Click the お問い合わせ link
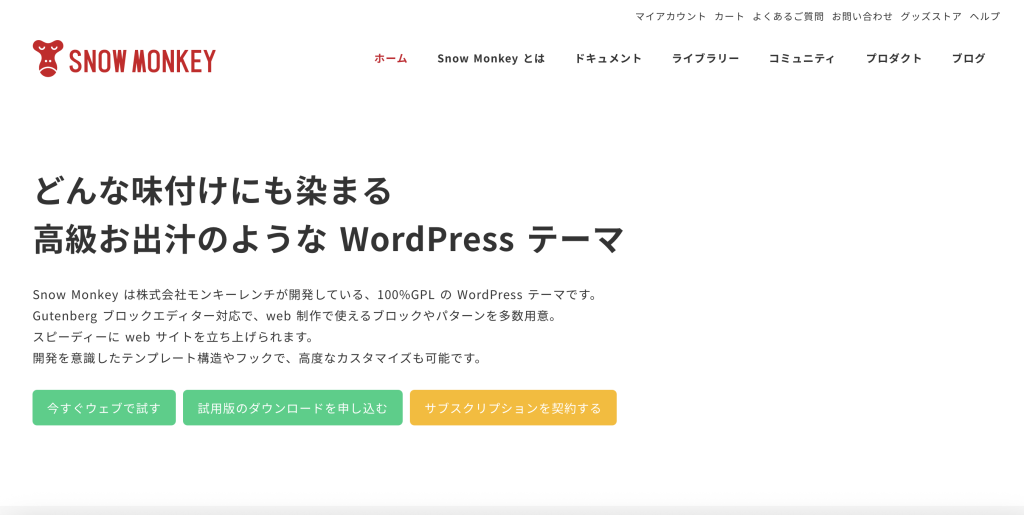This screenshot has height=515, width=1024. [862, 16]
